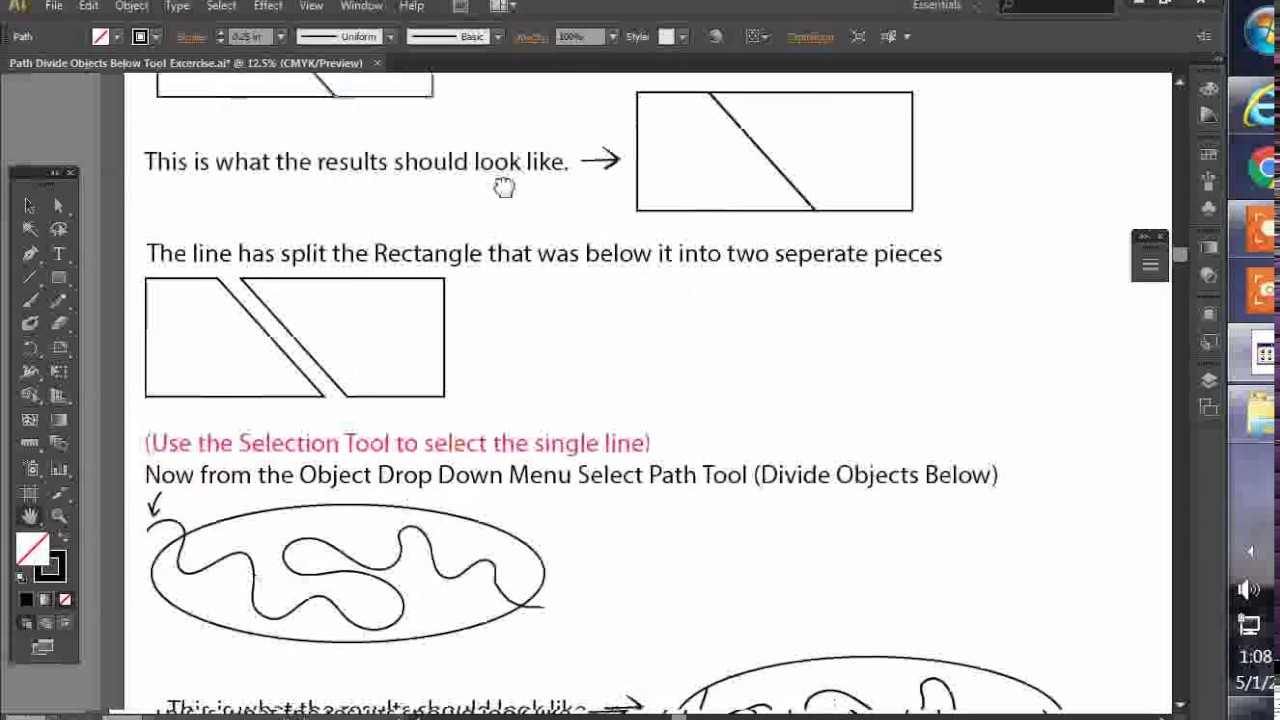Open the Window menu
The width and height of the screenshot is (1280, 720).
click(x=361, y=6)
